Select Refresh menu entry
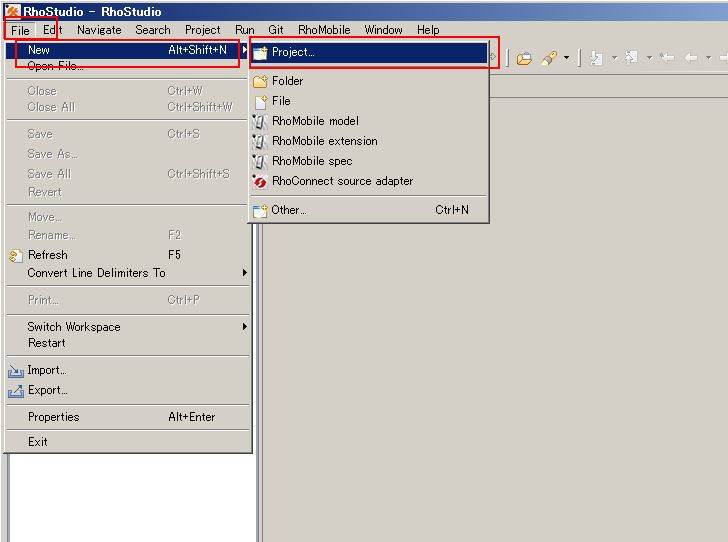728x542 pixels. (127, 255)
